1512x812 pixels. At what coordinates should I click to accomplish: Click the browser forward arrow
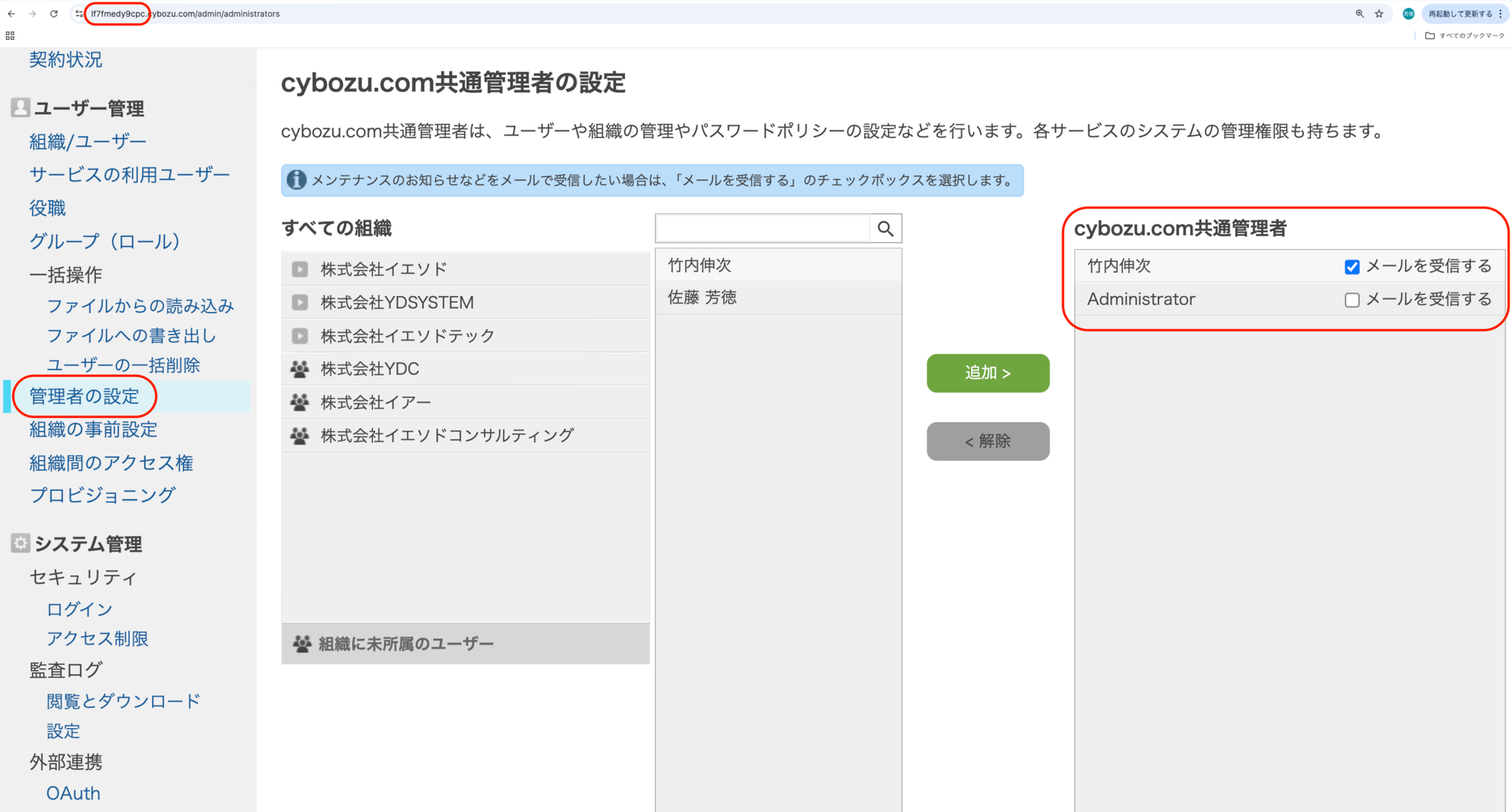(x=32, y=14)
